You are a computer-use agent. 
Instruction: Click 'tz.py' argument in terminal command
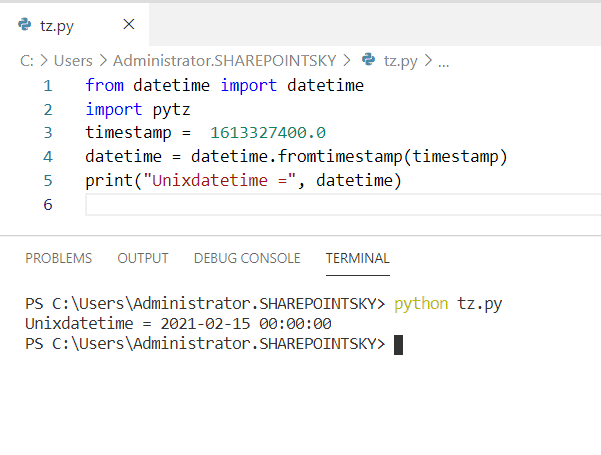(x=480, y=304)
